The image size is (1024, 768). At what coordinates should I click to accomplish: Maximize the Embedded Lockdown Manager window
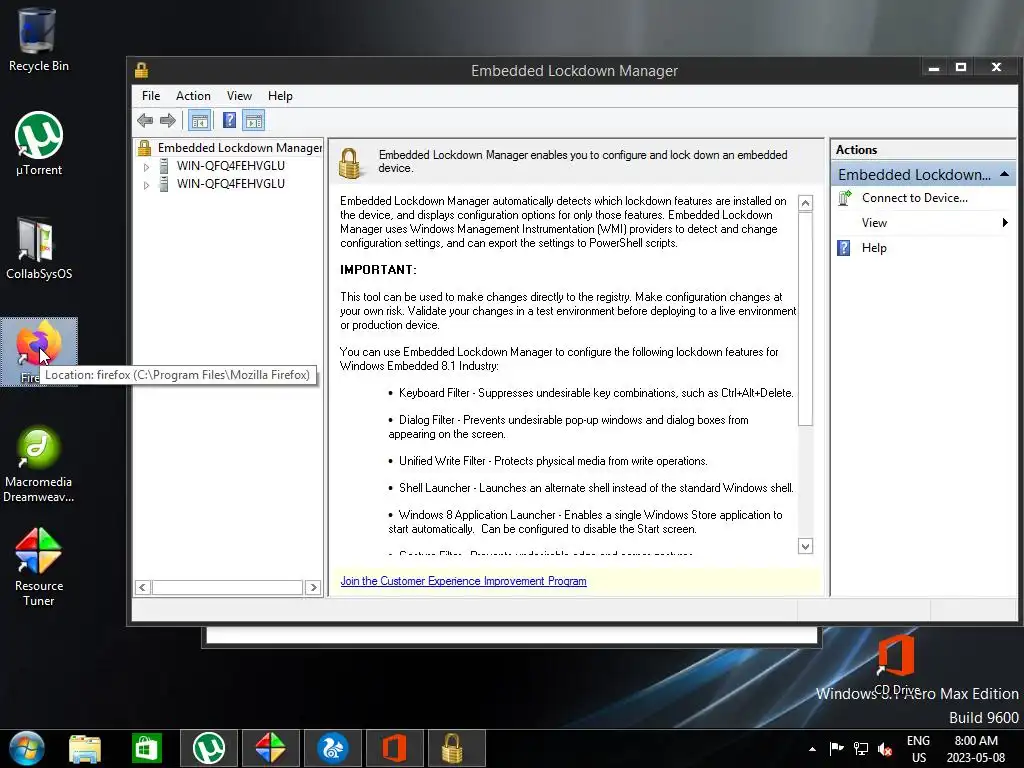tap(961, 67)
